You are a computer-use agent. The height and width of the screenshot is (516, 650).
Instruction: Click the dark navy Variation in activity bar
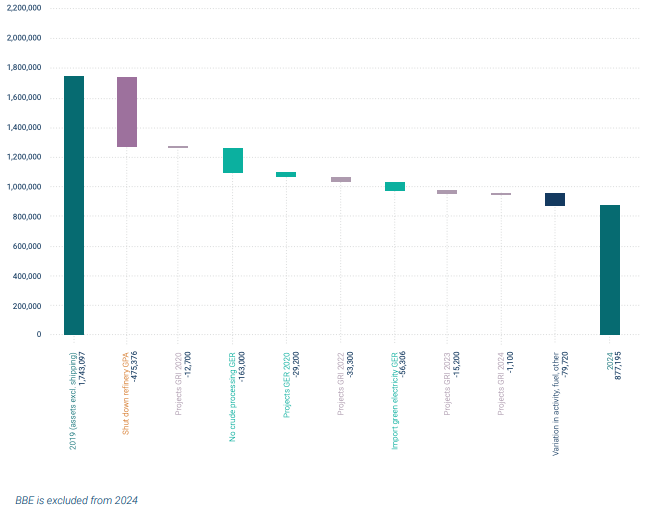[555, 199]
